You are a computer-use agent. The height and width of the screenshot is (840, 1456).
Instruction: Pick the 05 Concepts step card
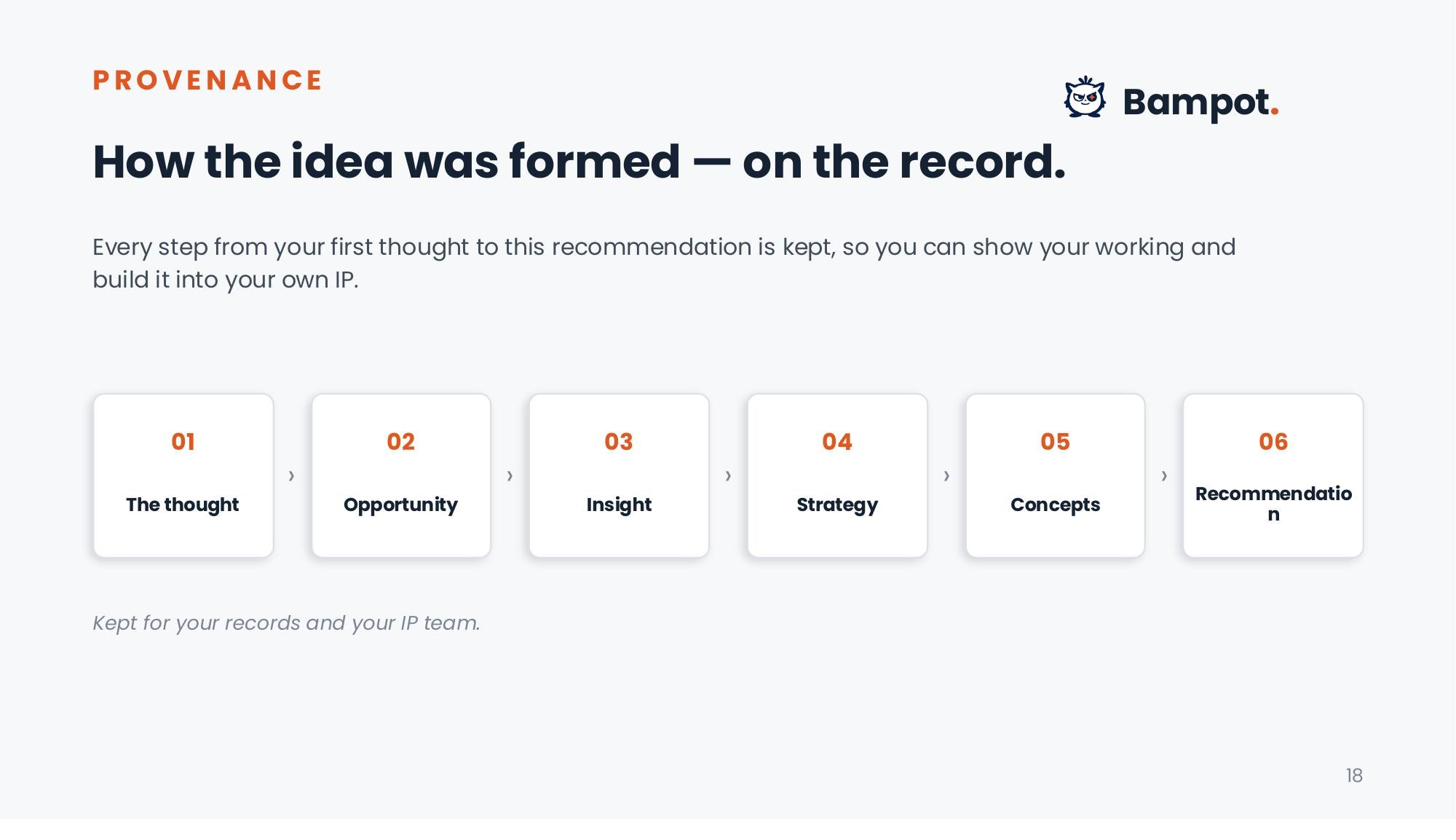point(1055,476)
